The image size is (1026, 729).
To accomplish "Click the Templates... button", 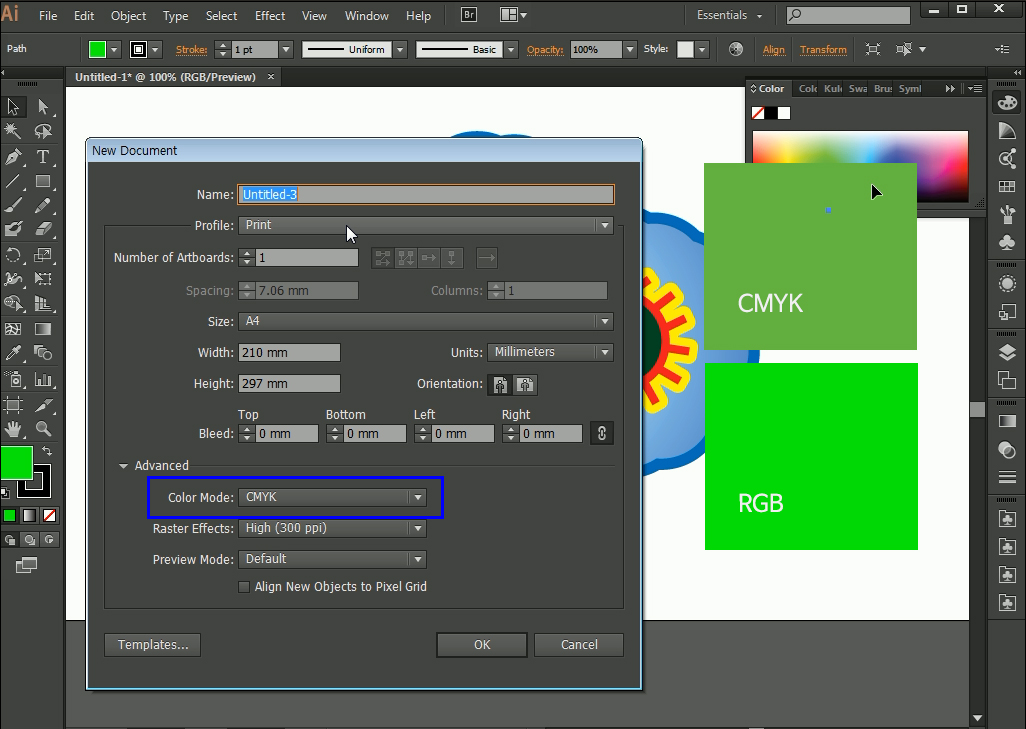I will (152, 645).
